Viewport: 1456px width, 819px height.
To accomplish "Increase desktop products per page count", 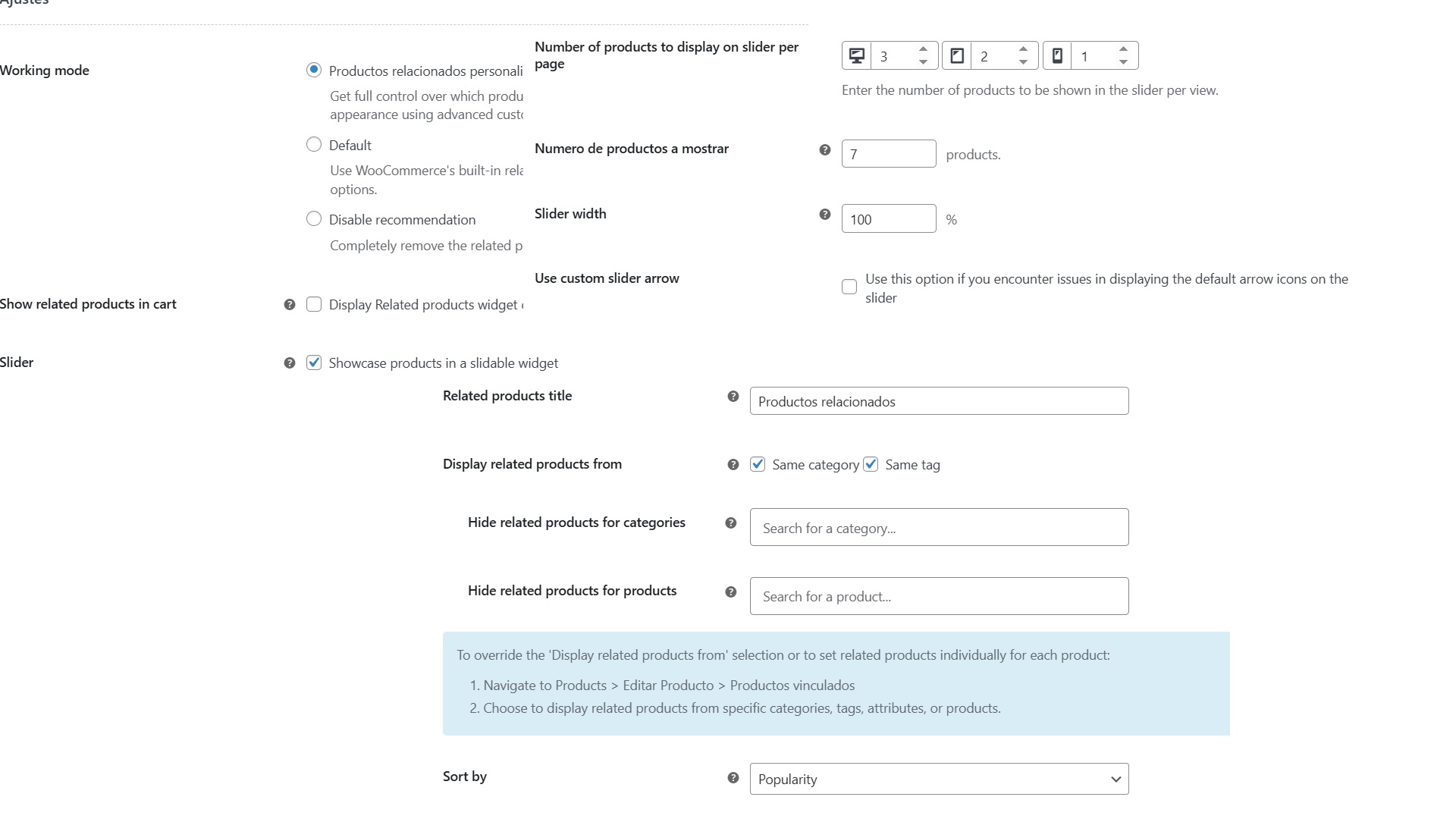I will pyautogui.click(x=923, y=49).
